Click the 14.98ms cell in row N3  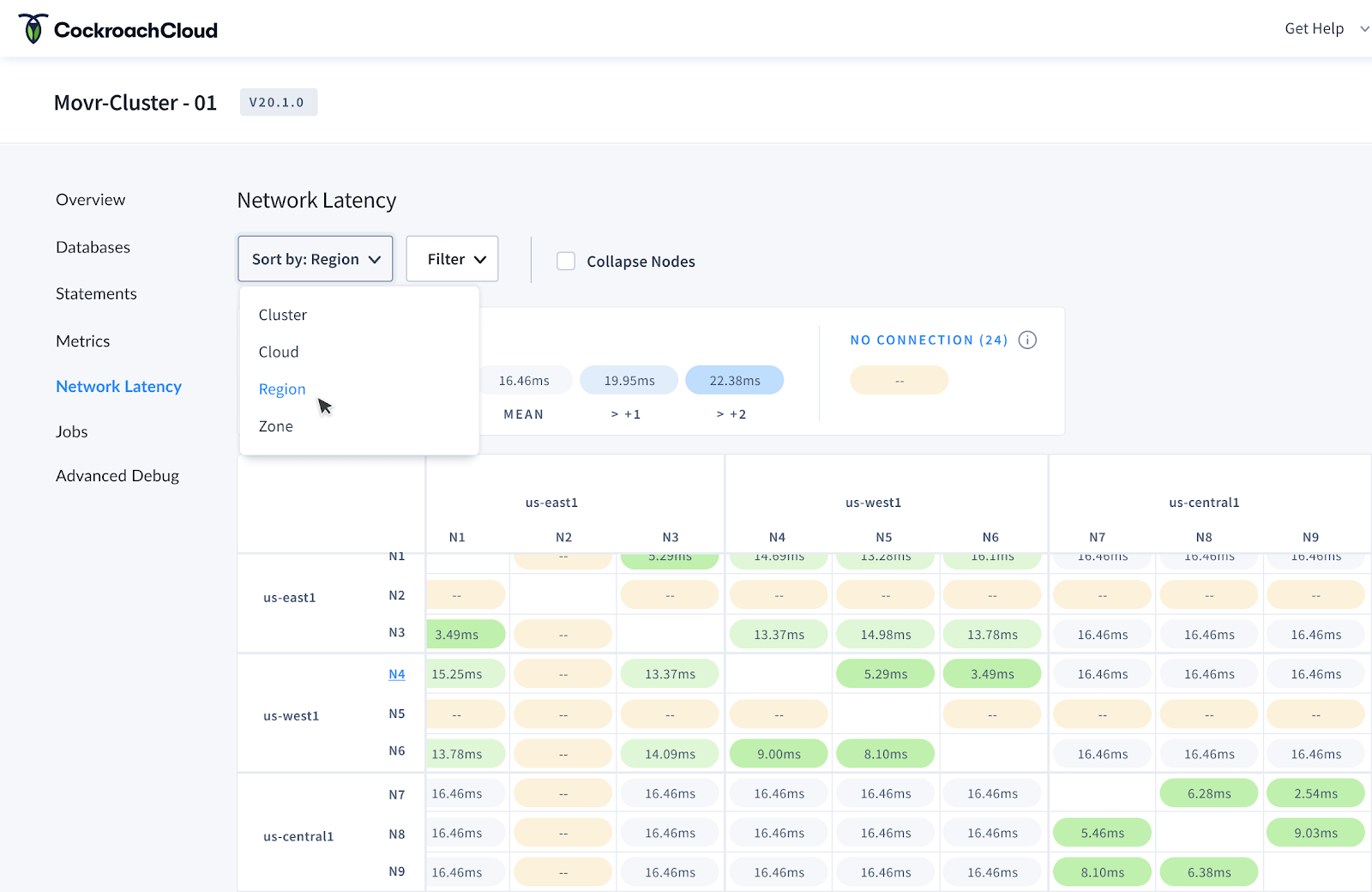pyautogui.click(x=886, y=635)
